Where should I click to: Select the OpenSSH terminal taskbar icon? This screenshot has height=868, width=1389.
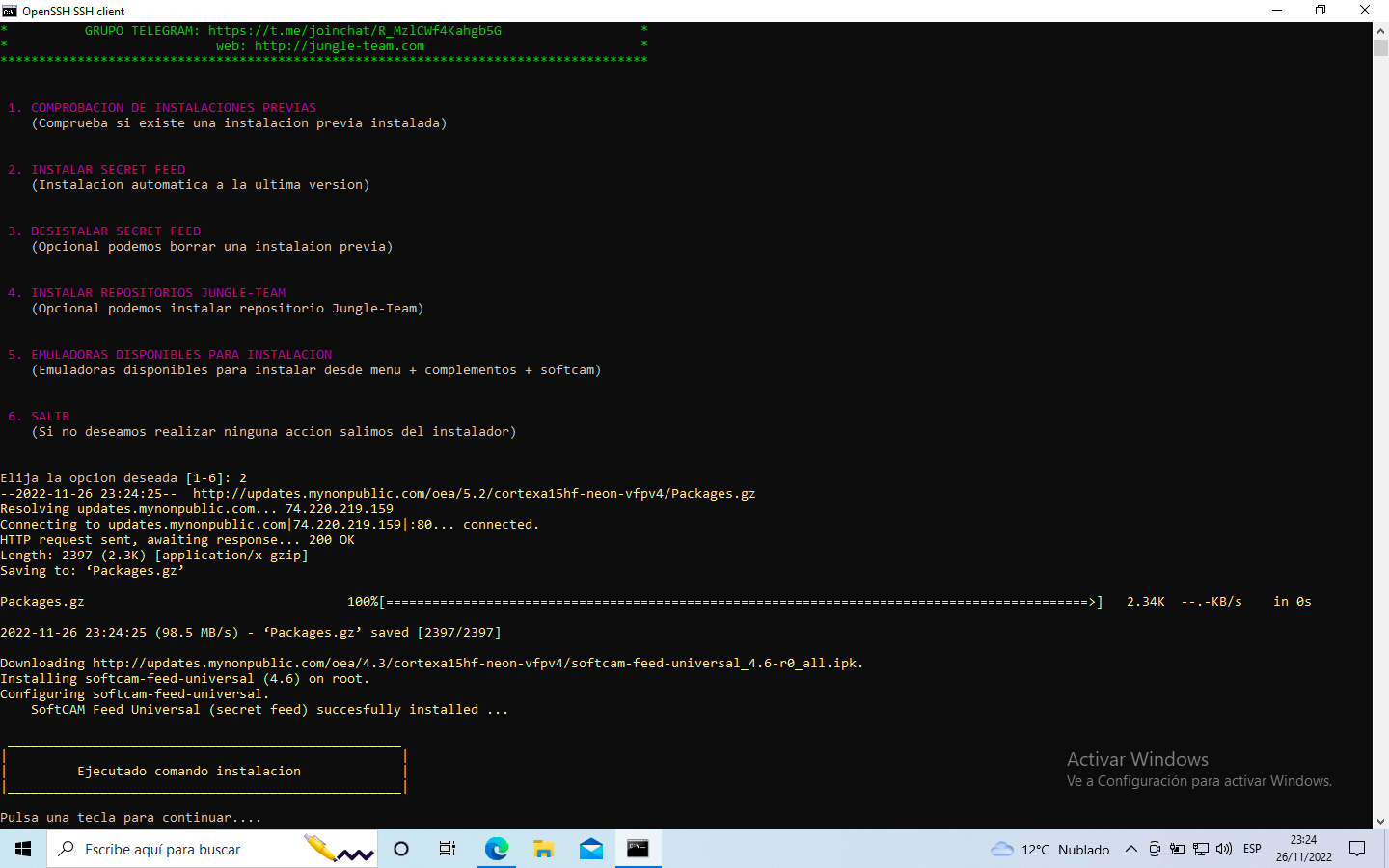point(639,849)
